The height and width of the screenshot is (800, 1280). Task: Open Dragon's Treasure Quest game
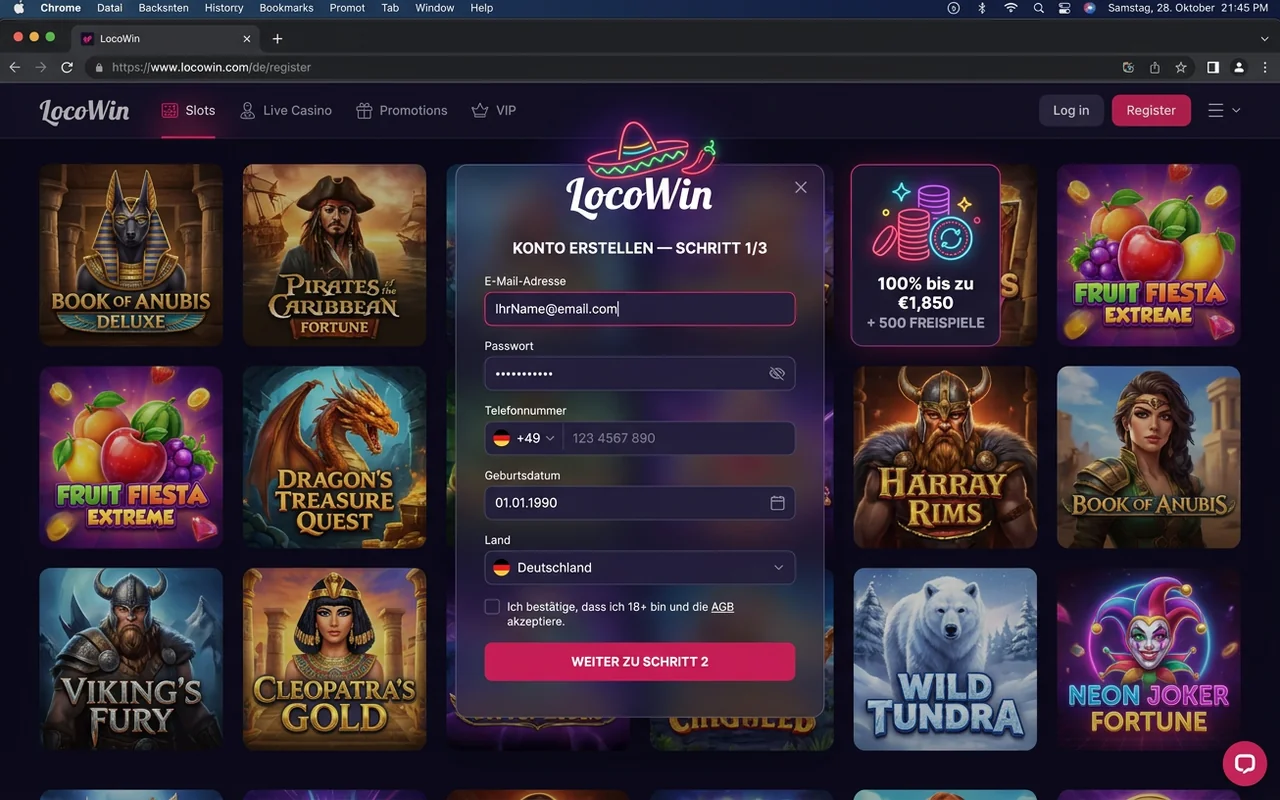click(334, 457)
